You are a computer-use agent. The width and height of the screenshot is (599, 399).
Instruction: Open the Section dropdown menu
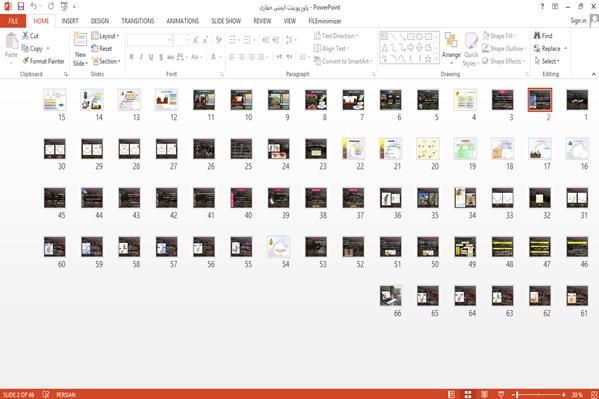tap(106, 61)
